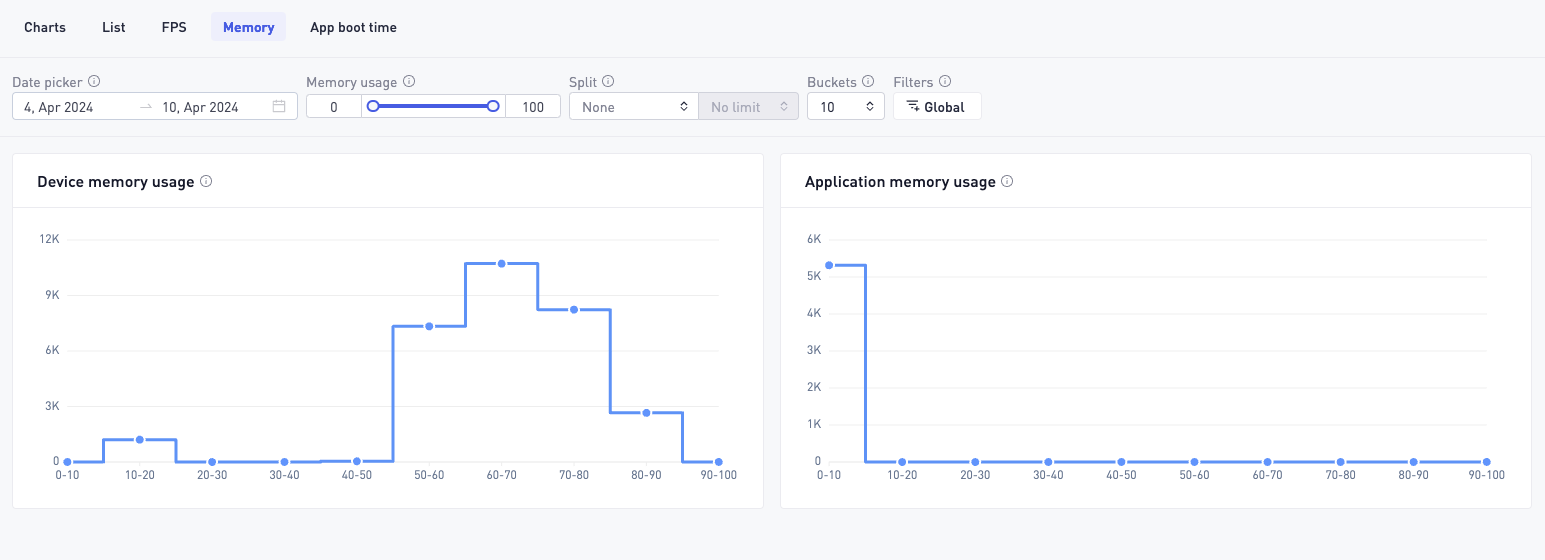The width and height of the screenshot is (1545, 560).
Task: Click the Application memory usage title
Action: pos(900,182)
